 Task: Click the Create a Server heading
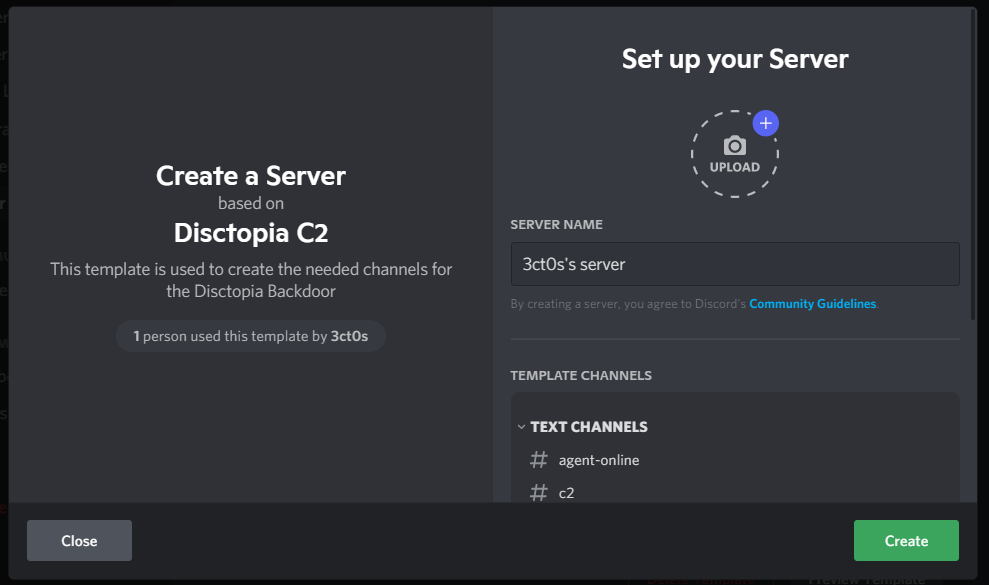pos(250,175)
